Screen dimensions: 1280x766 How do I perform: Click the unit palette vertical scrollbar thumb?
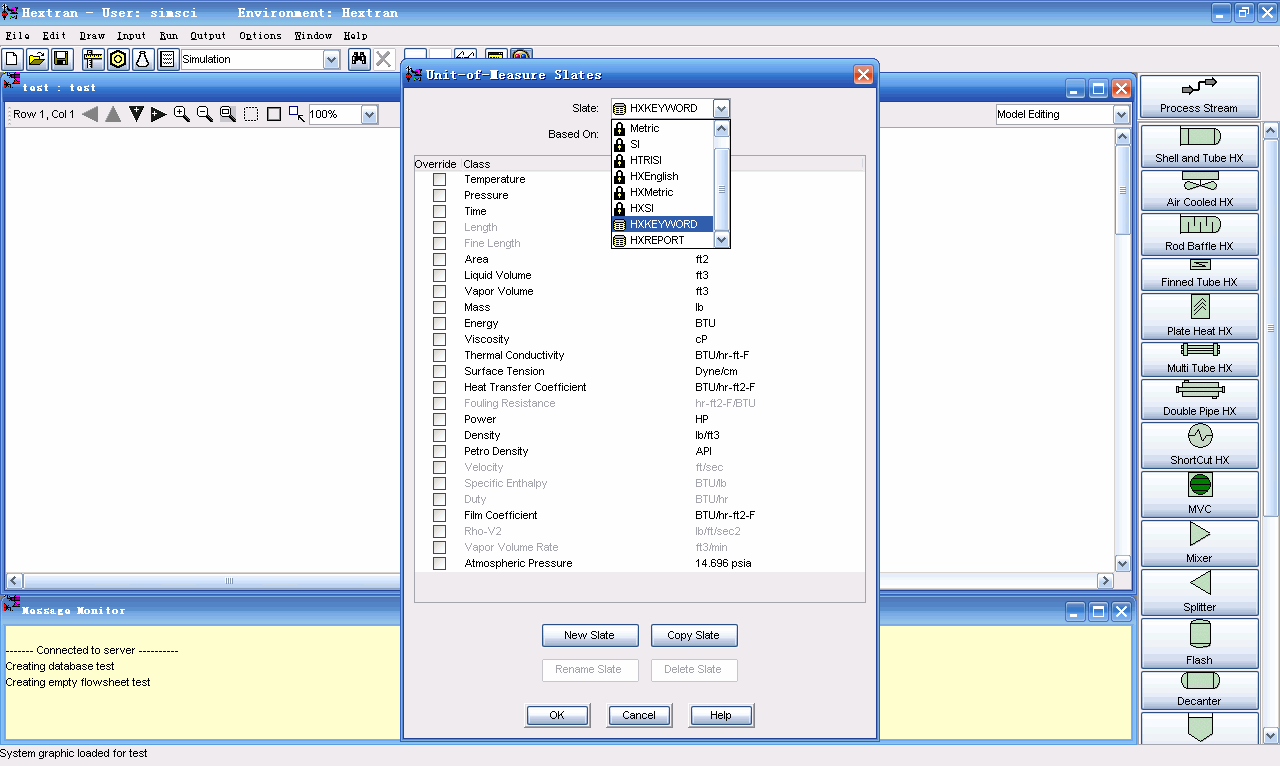coord(1271,328)
